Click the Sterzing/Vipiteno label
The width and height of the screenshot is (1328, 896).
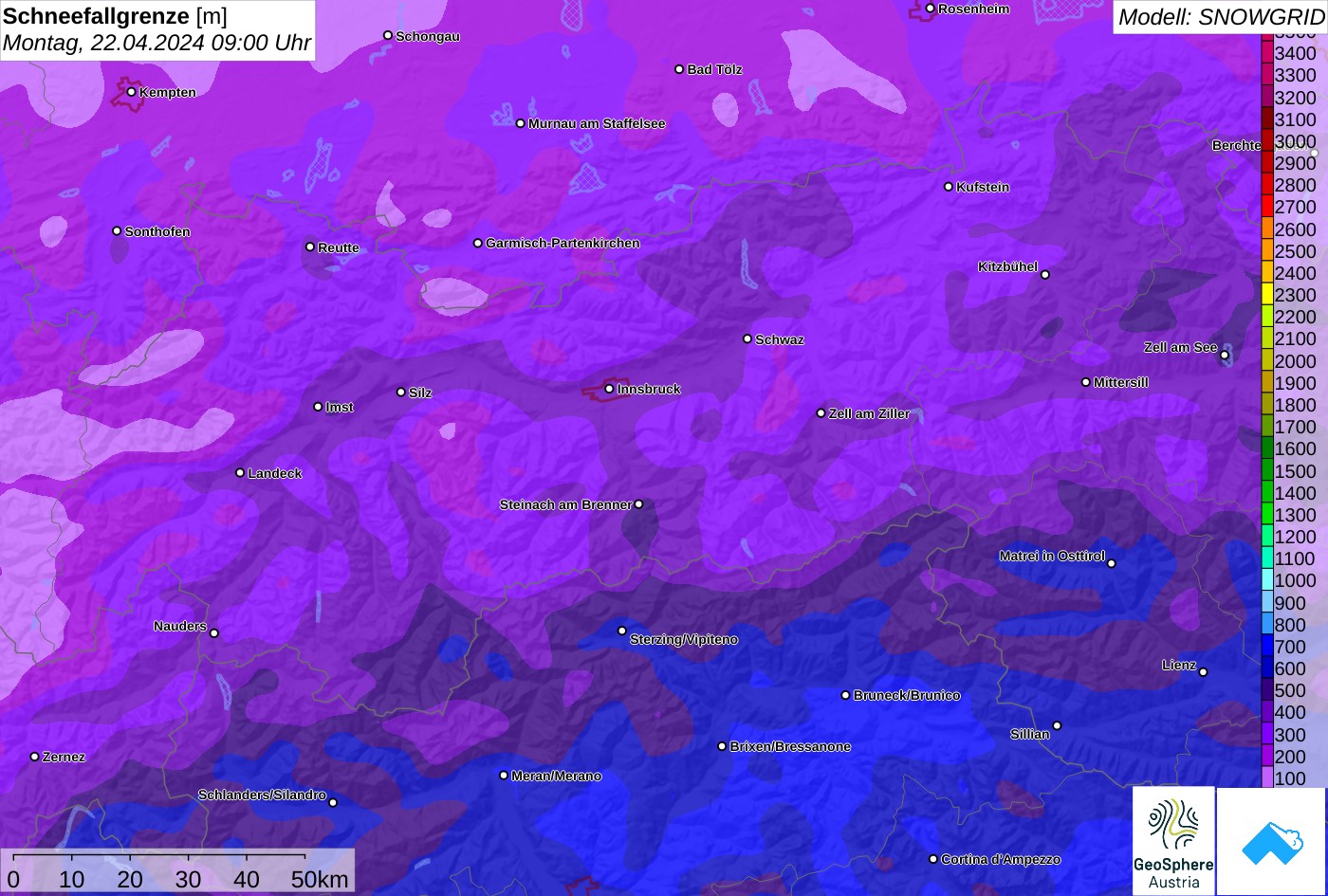click(684, 639)
